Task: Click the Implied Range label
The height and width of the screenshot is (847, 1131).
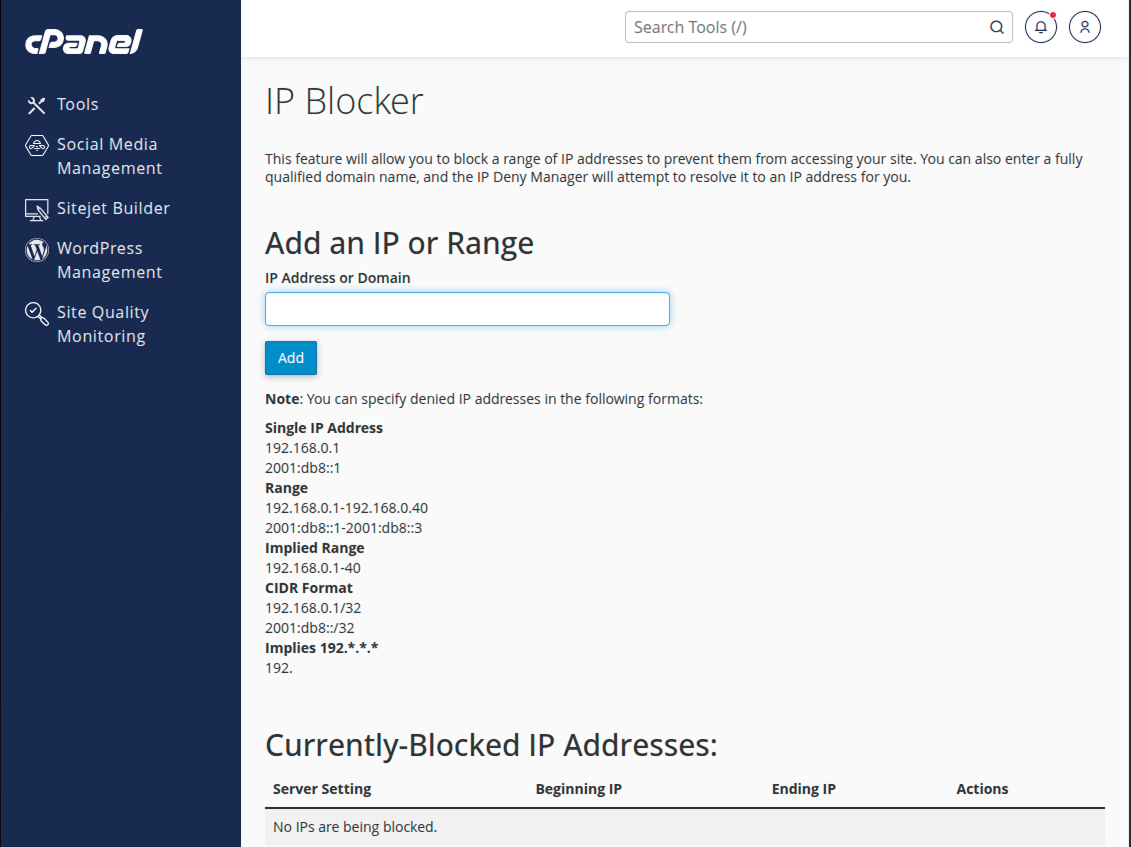Action: click(x=314, y=548)
